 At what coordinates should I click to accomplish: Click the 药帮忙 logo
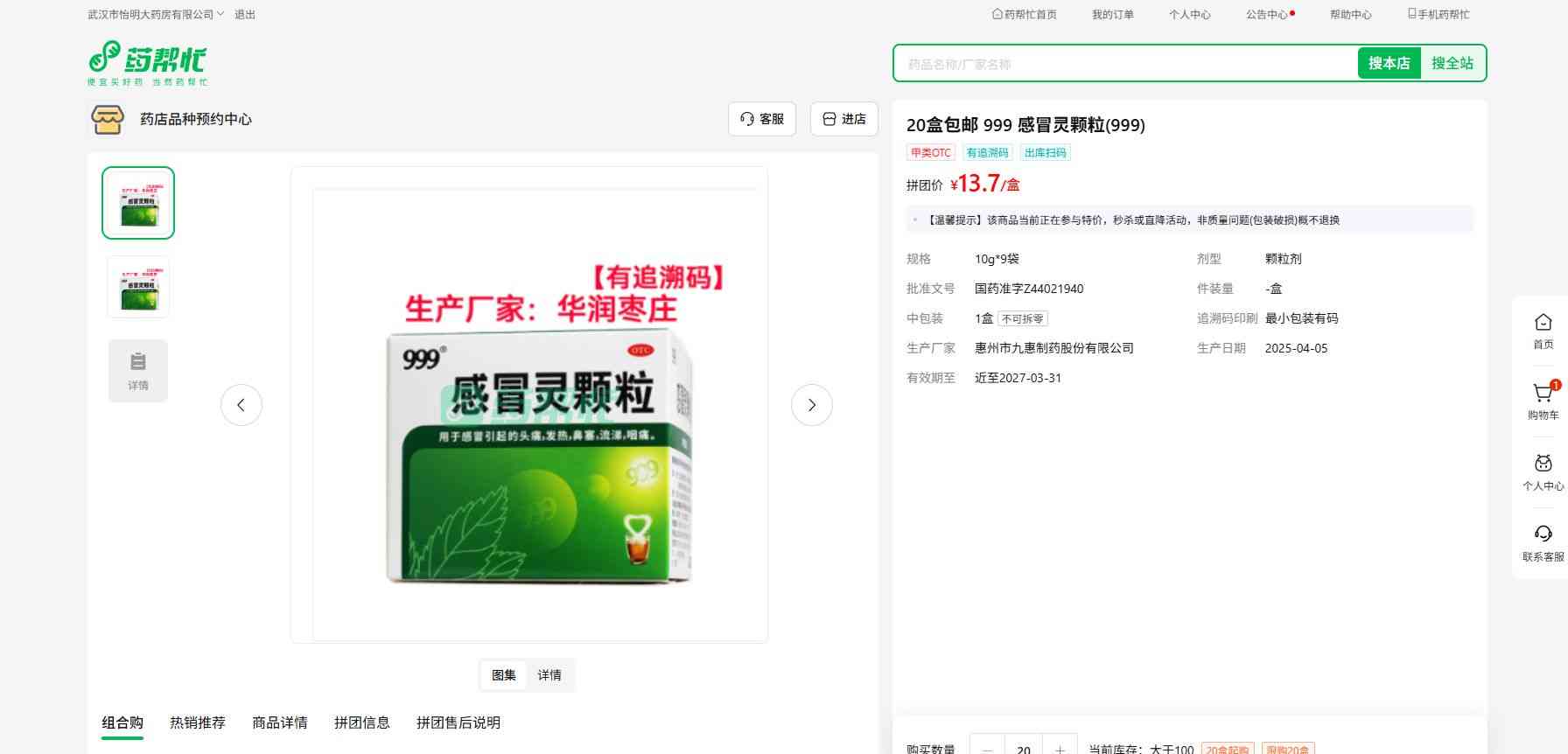[147, 63]
